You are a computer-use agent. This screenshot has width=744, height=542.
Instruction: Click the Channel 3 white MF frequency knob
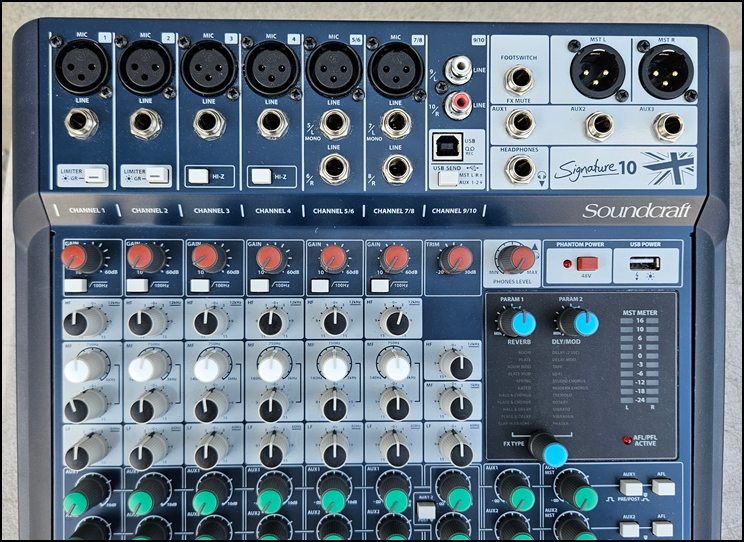point(212,366)
